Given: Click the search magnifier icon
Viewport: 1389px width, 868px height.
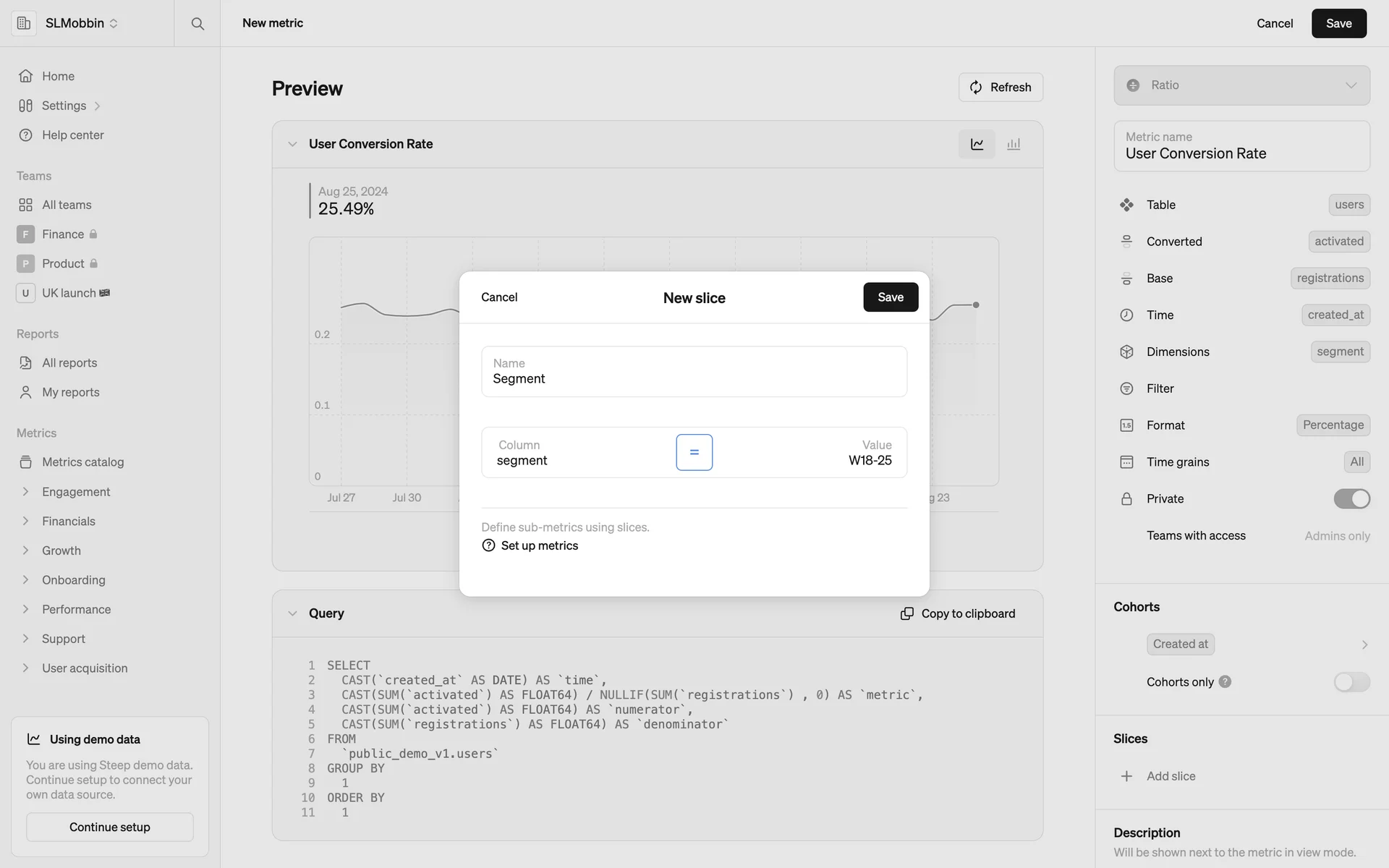Looking at the screenshot, I should [x=197, y=23].
